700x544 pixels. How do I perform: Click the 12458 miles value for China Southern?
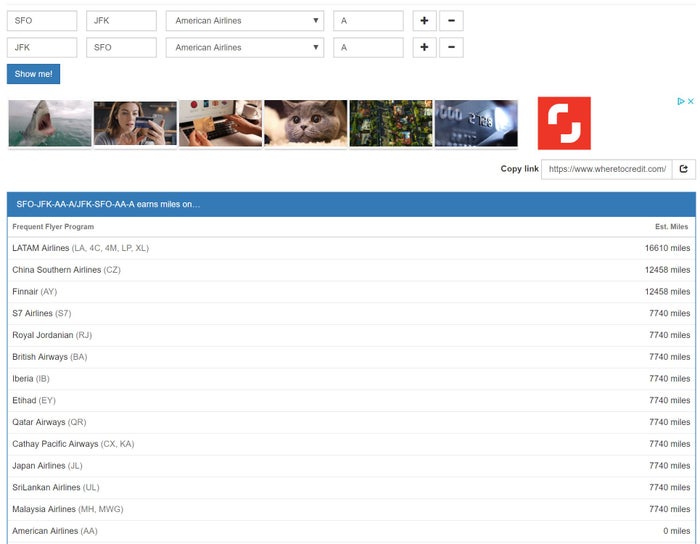[x=667, y=270]
